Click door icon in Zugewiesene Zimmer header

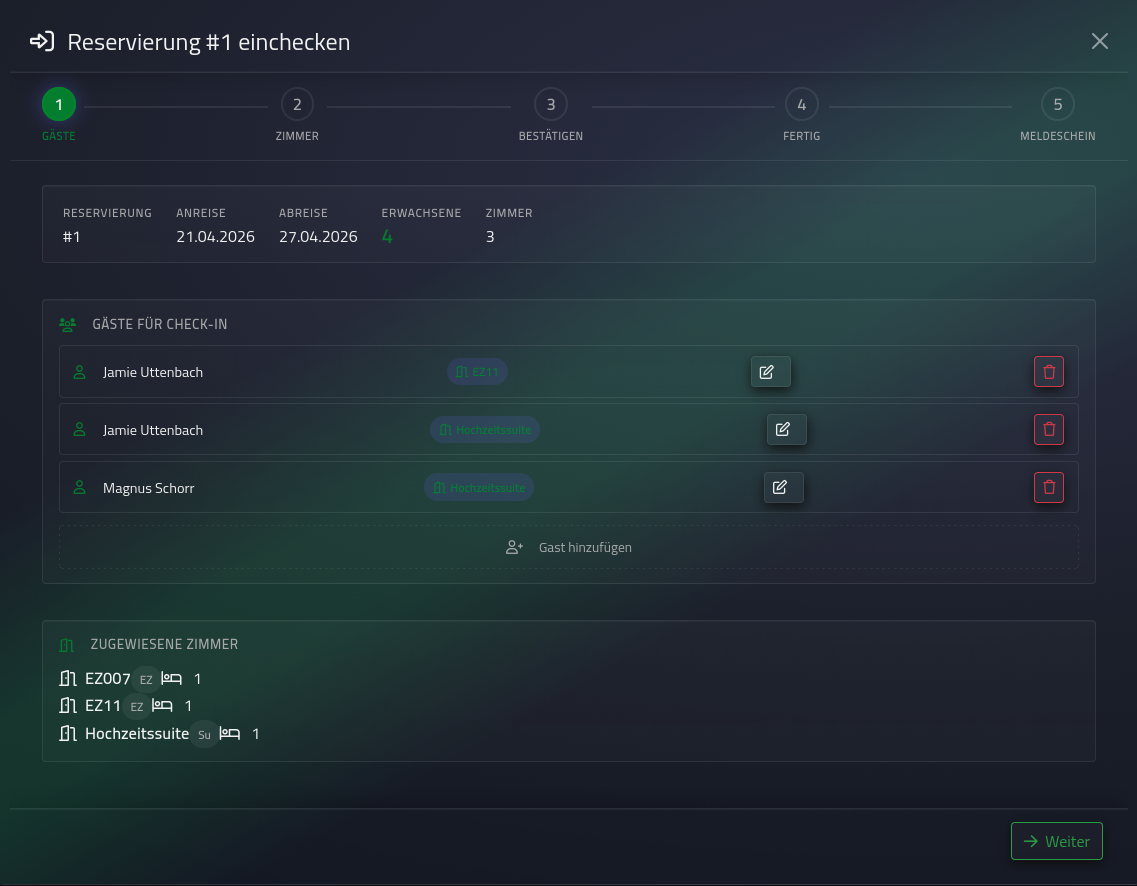pos(67,645)
